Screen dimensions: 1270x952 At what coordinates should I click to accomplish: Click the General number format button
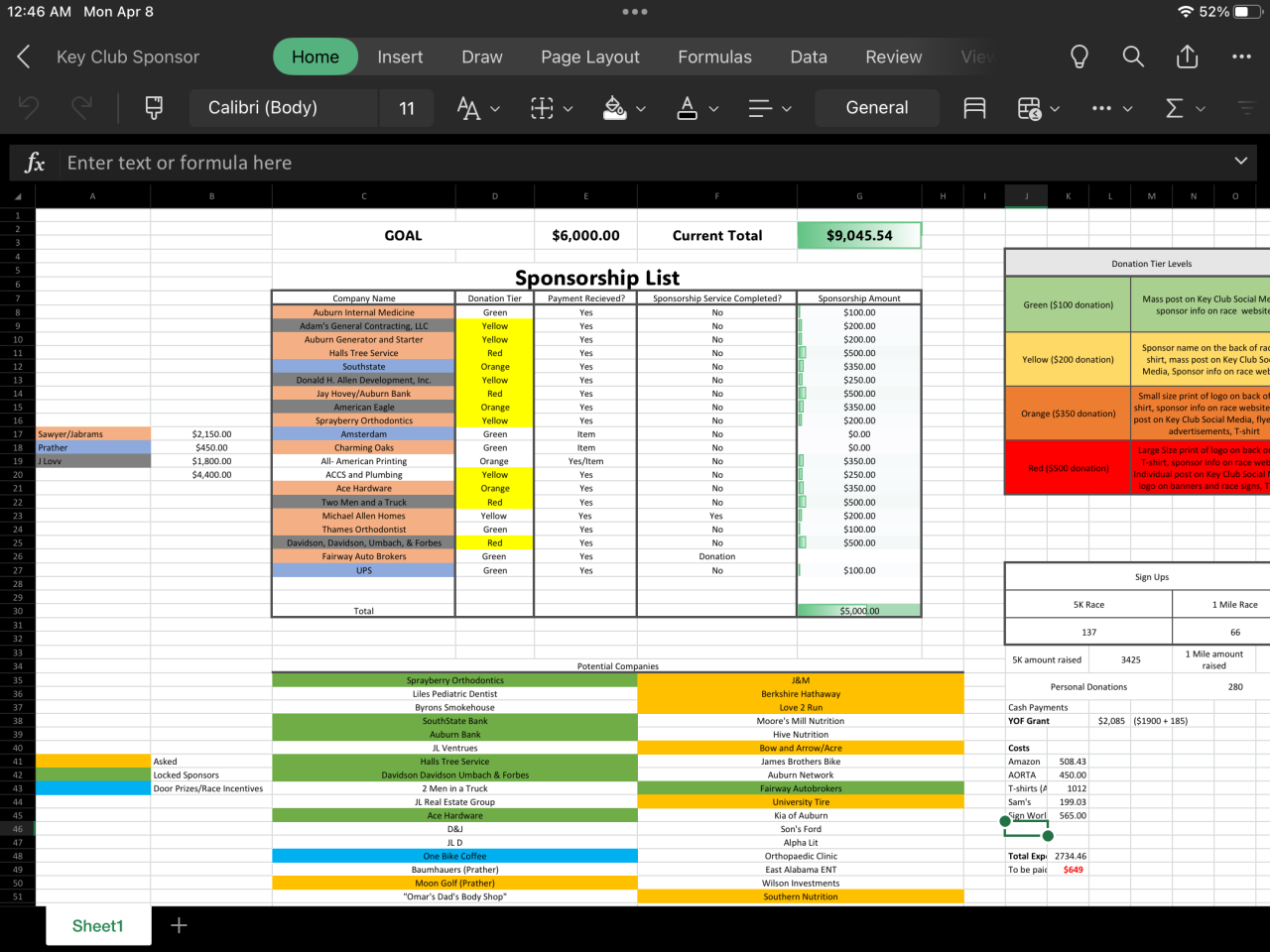coord(876,108)
